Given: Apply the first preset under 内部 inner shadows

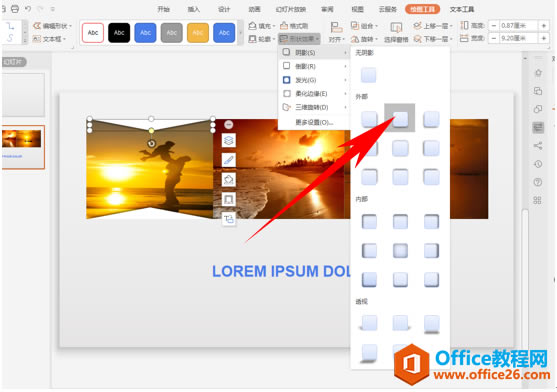Looking at the screenshot, I should 369,221.
